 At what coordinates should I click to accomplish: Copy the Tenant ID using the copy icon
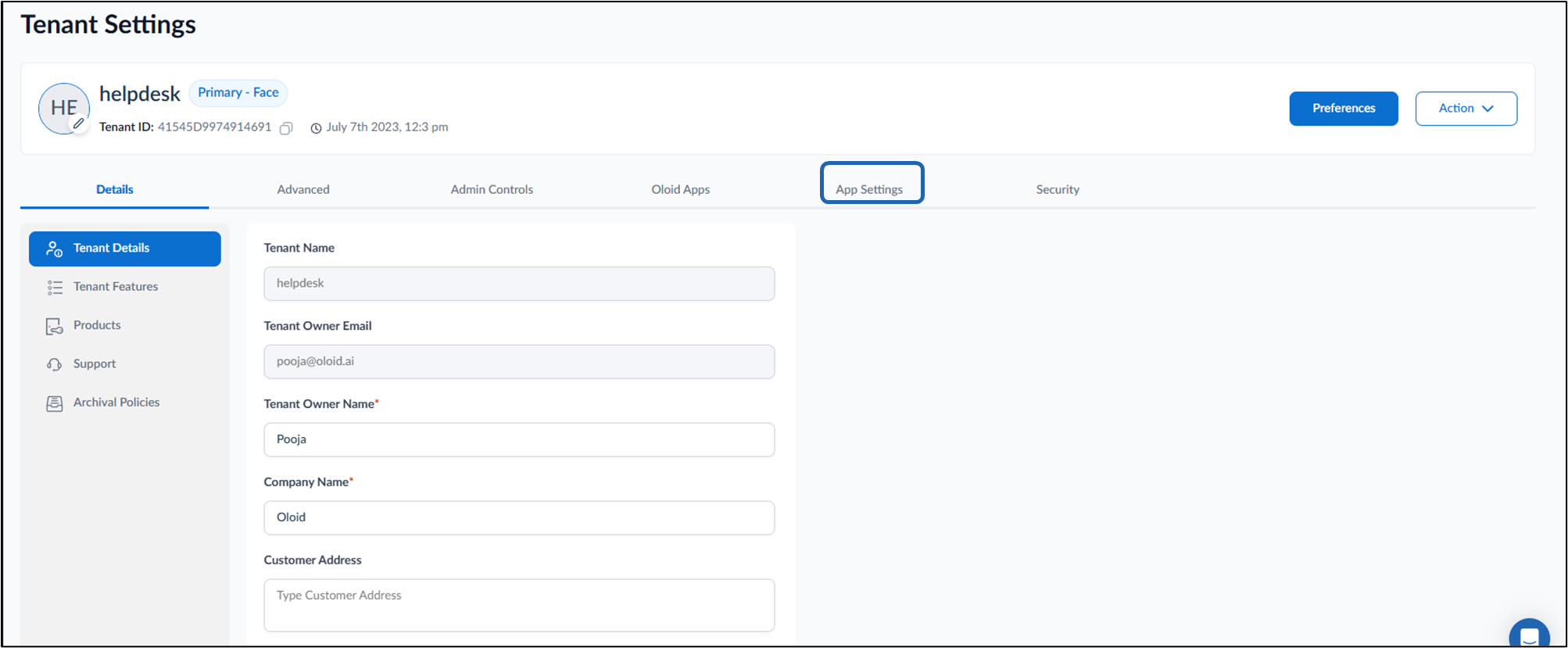pos(287,127)
